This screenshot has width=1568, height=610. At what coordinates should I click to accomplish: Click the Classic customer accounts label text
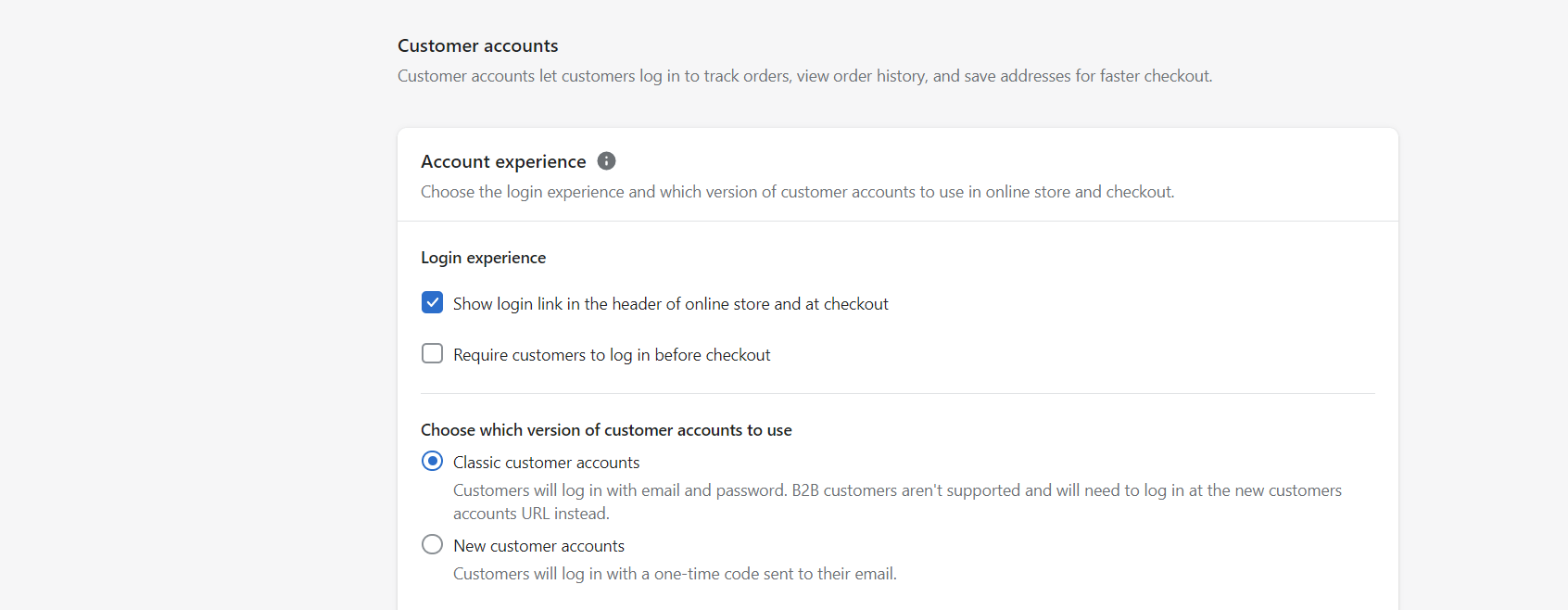546,461
